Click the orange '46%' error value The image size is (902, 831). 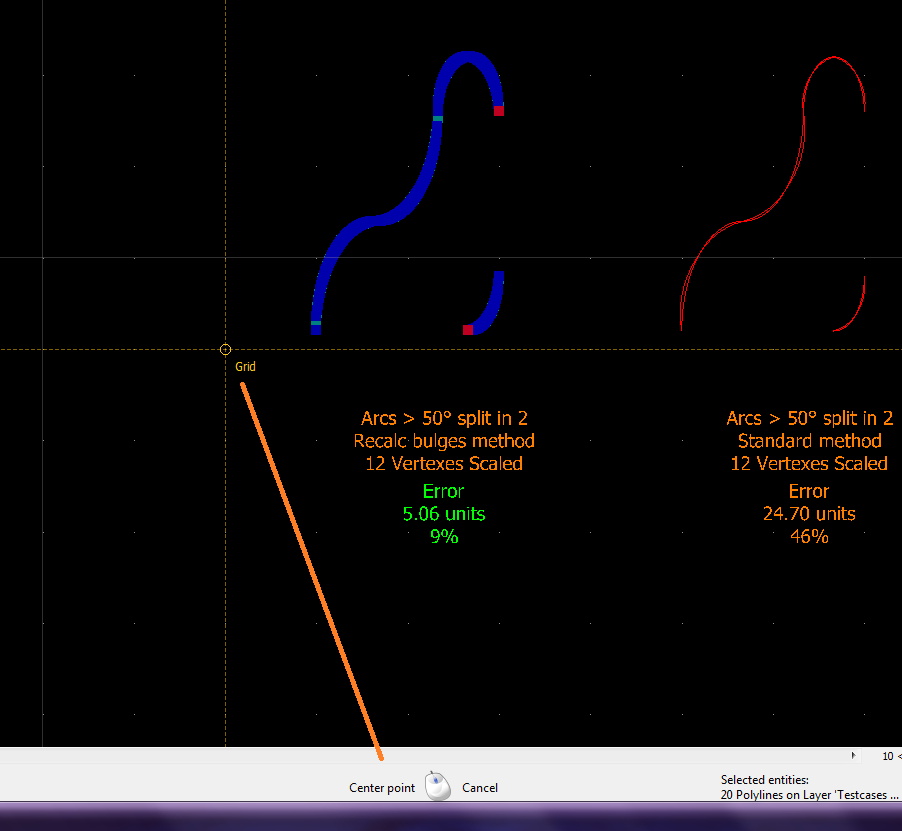coord(809,537)
